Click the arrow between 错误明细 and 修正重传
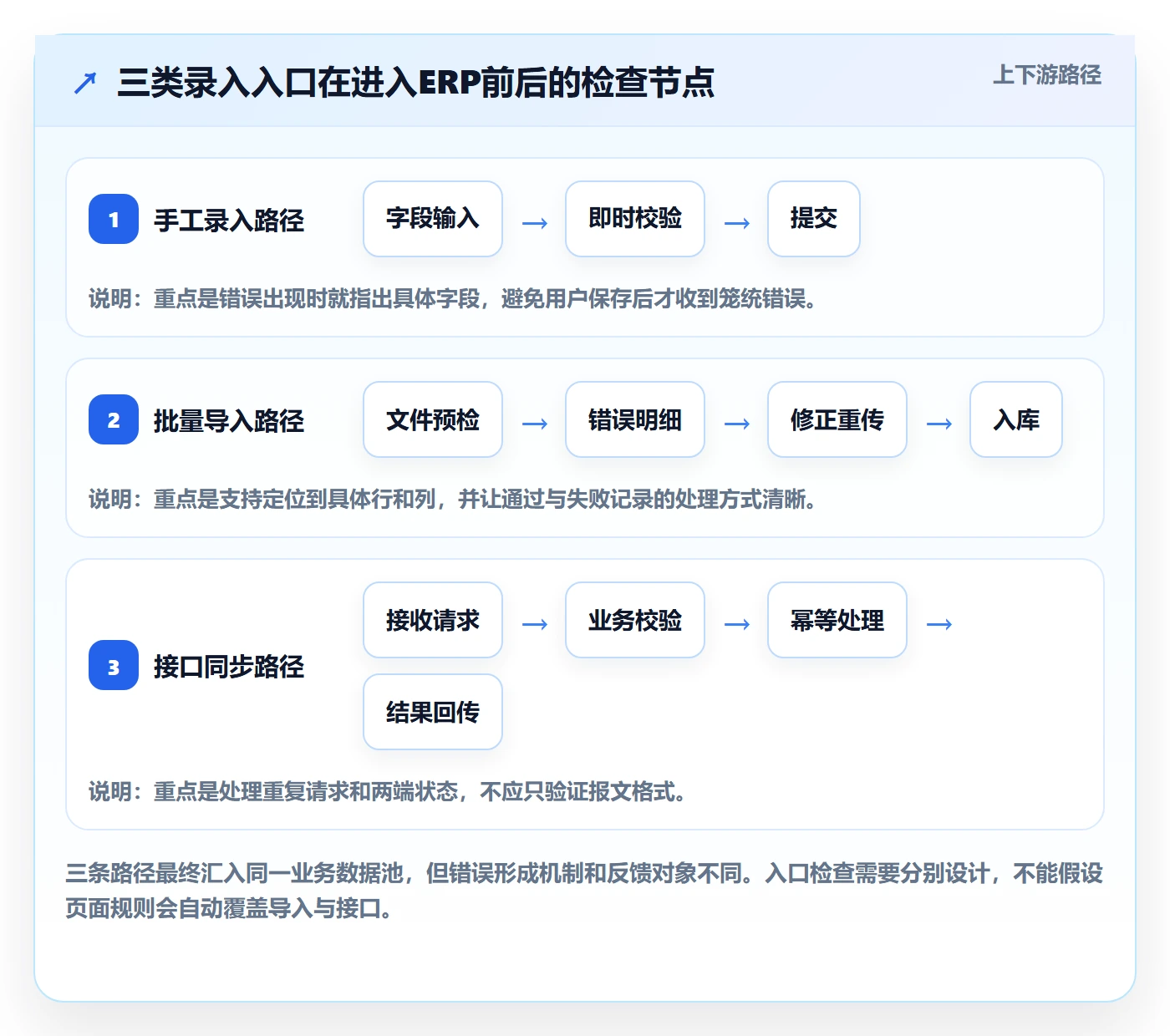 click(x=737, y=424)
